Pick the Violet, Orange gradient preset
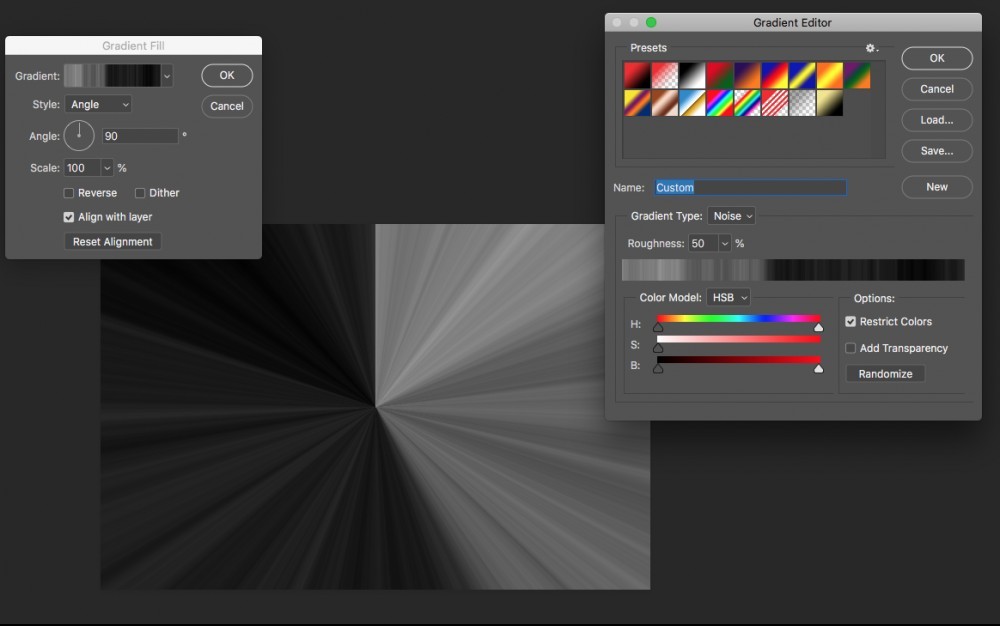The image size is (1000, 626). coord(747,75)
